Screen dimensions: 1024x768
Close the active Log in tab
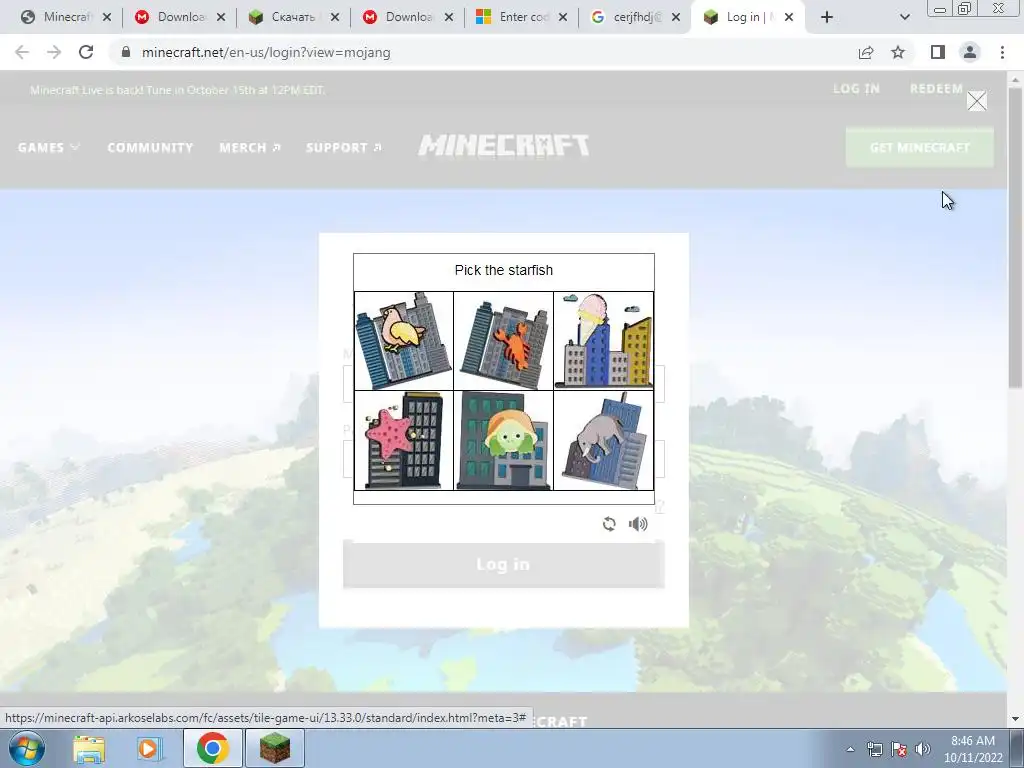tap(789, 17)
